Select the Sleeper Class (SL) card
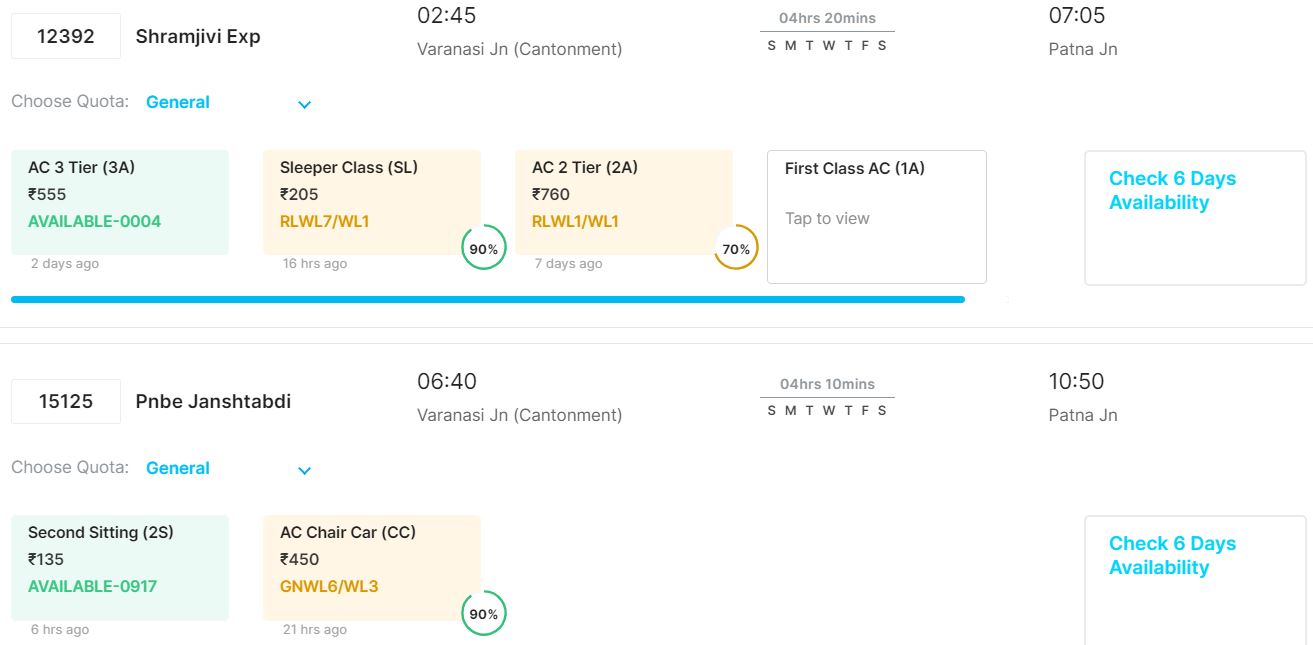The height and width of the screenshot is (645, 1313). pyautogui.click(x=372, y=202)
